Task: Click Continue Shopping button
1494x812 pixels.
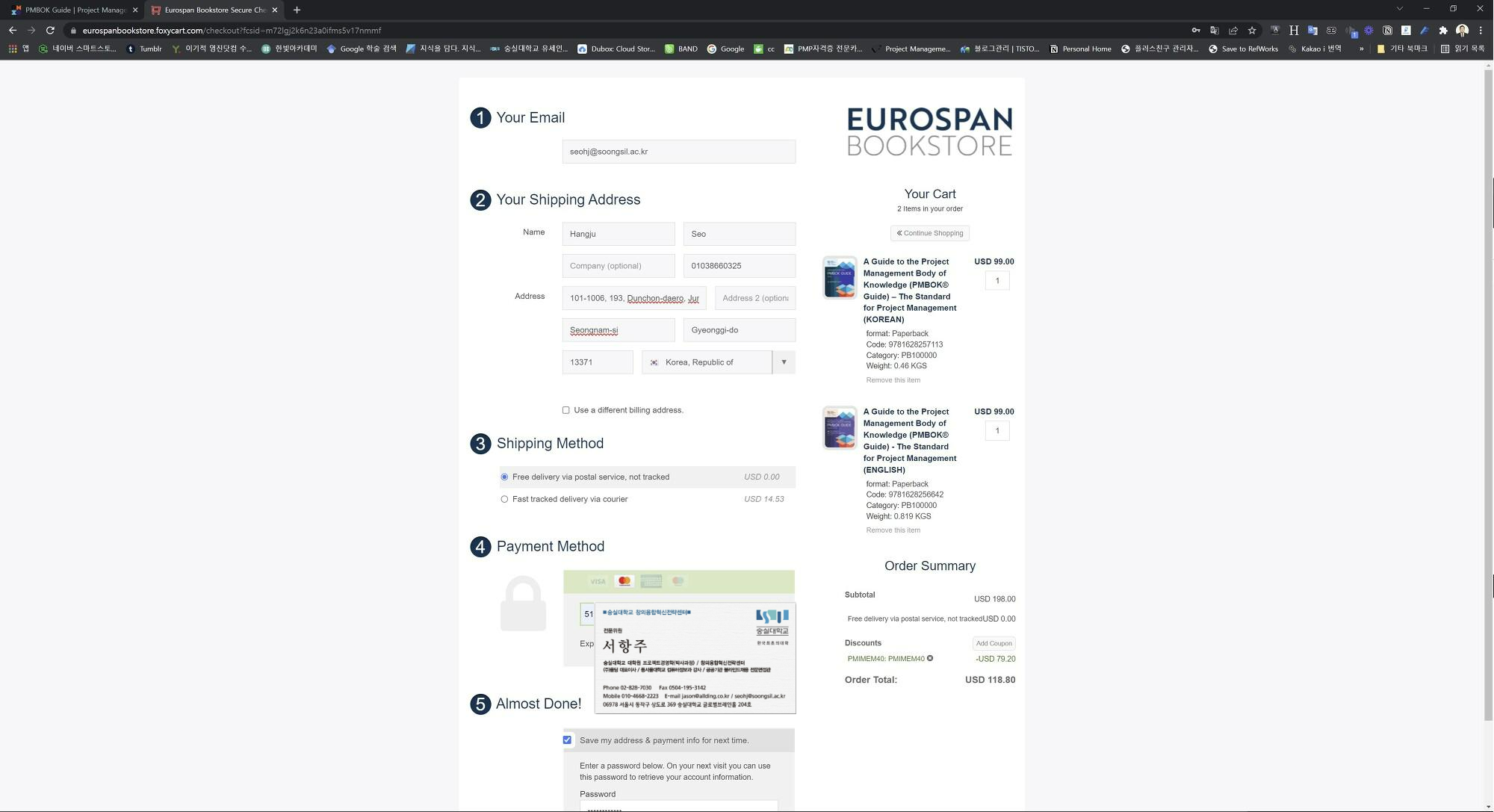Action: pos(929,233)
